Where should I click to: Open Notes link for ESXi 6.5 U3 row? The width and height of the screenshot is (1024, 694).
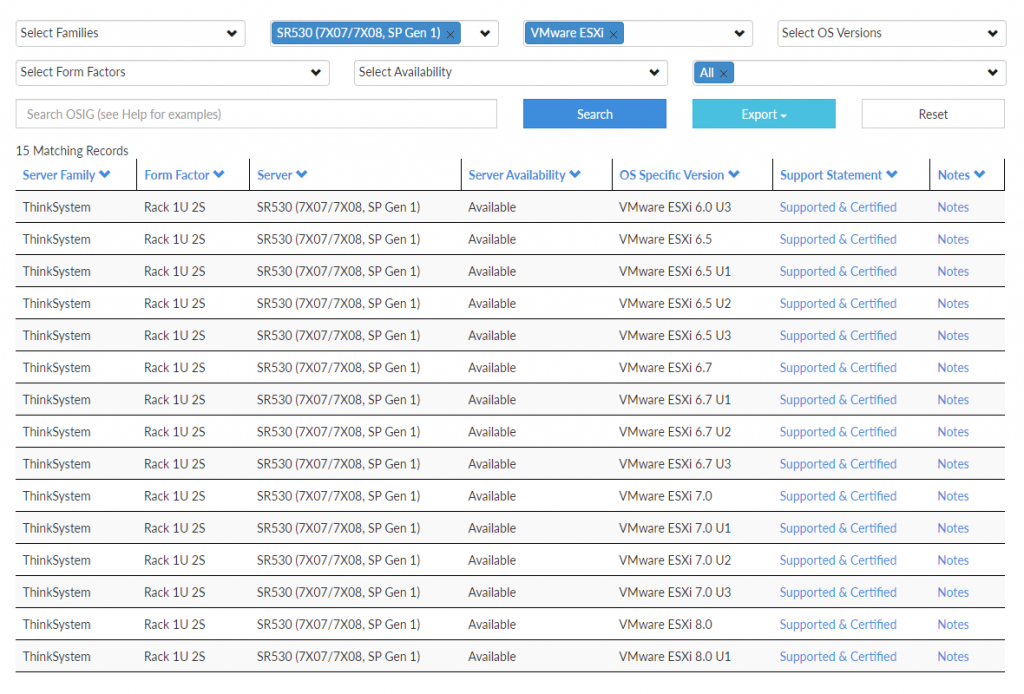953,336
